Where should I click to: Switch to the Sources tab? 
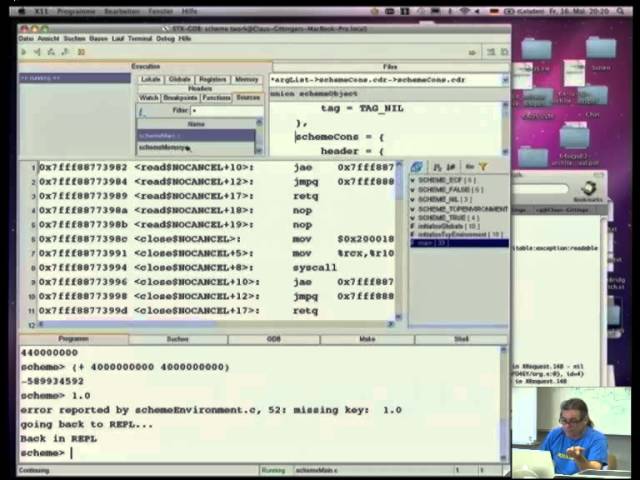tap(248, 98)
